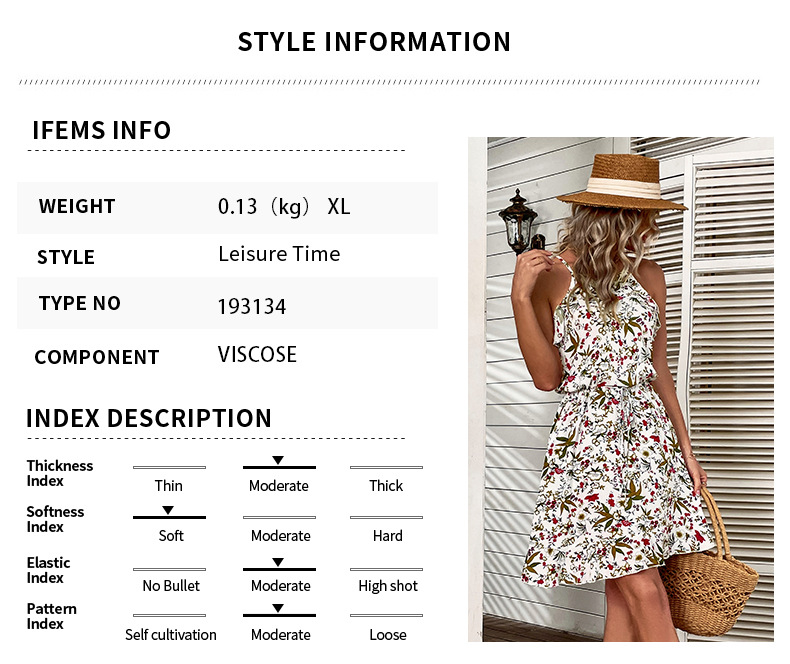Screen dimensions: 790x664
Task: Click Moderate in the Softness Index row
Action: click(x=281, y=536)
